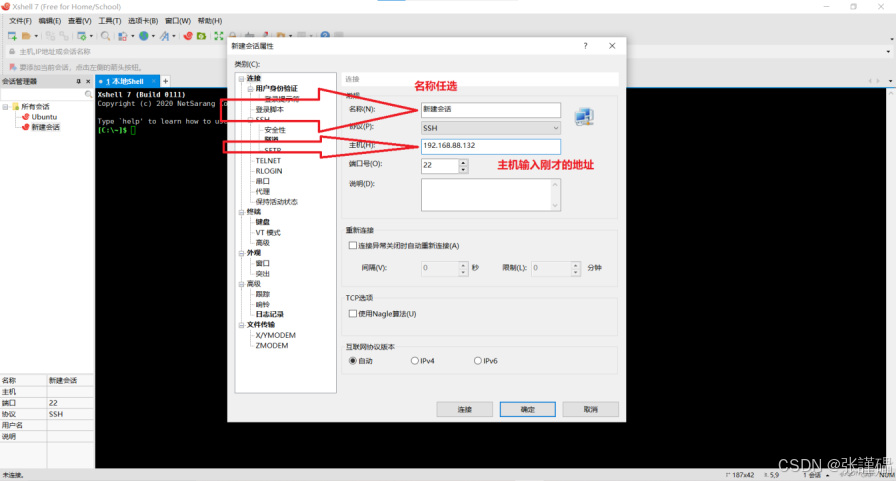Image resolution: width=896 pixels, height=481 pixels.
Task: Click the 名称(N) input field
Action: point(490,109)
